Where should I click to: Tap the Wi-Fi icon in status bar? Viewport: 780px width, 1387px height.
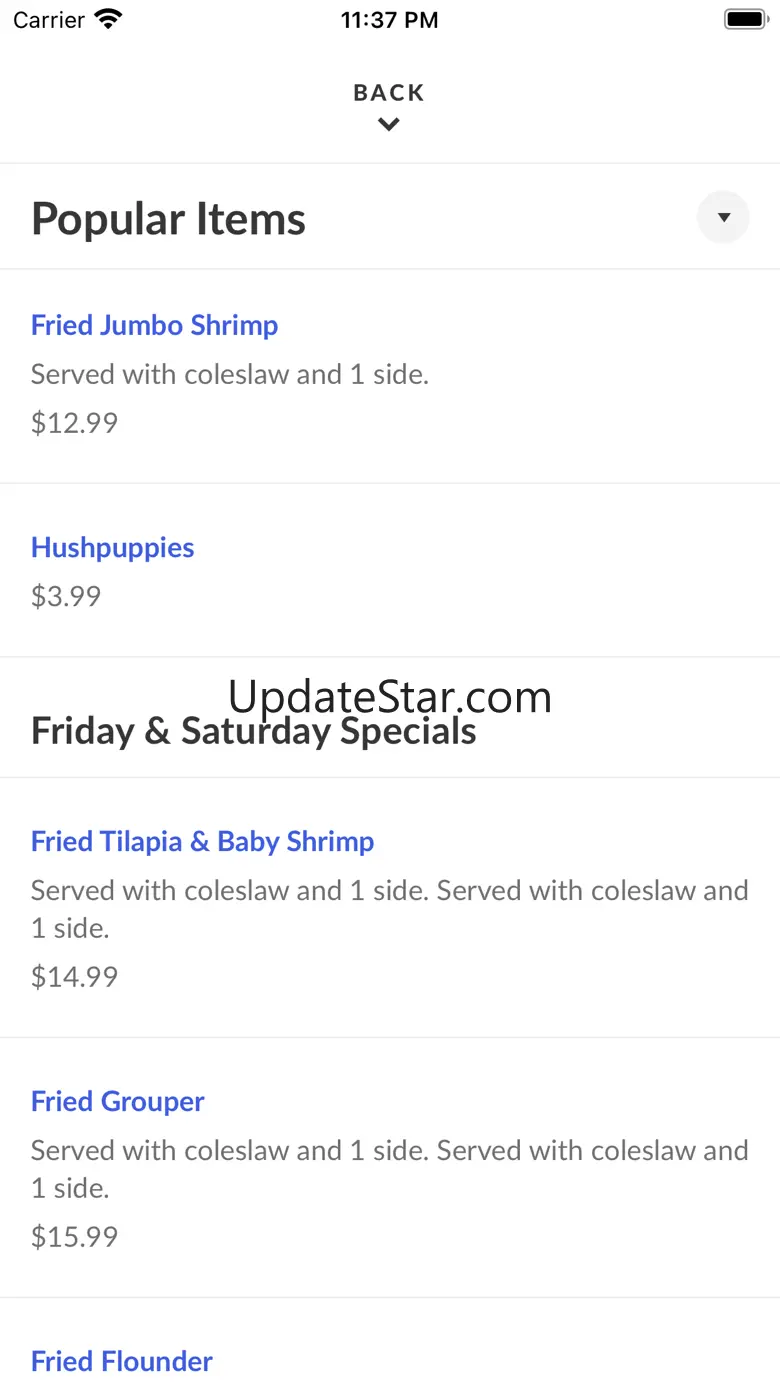click(x=108, y=19)
